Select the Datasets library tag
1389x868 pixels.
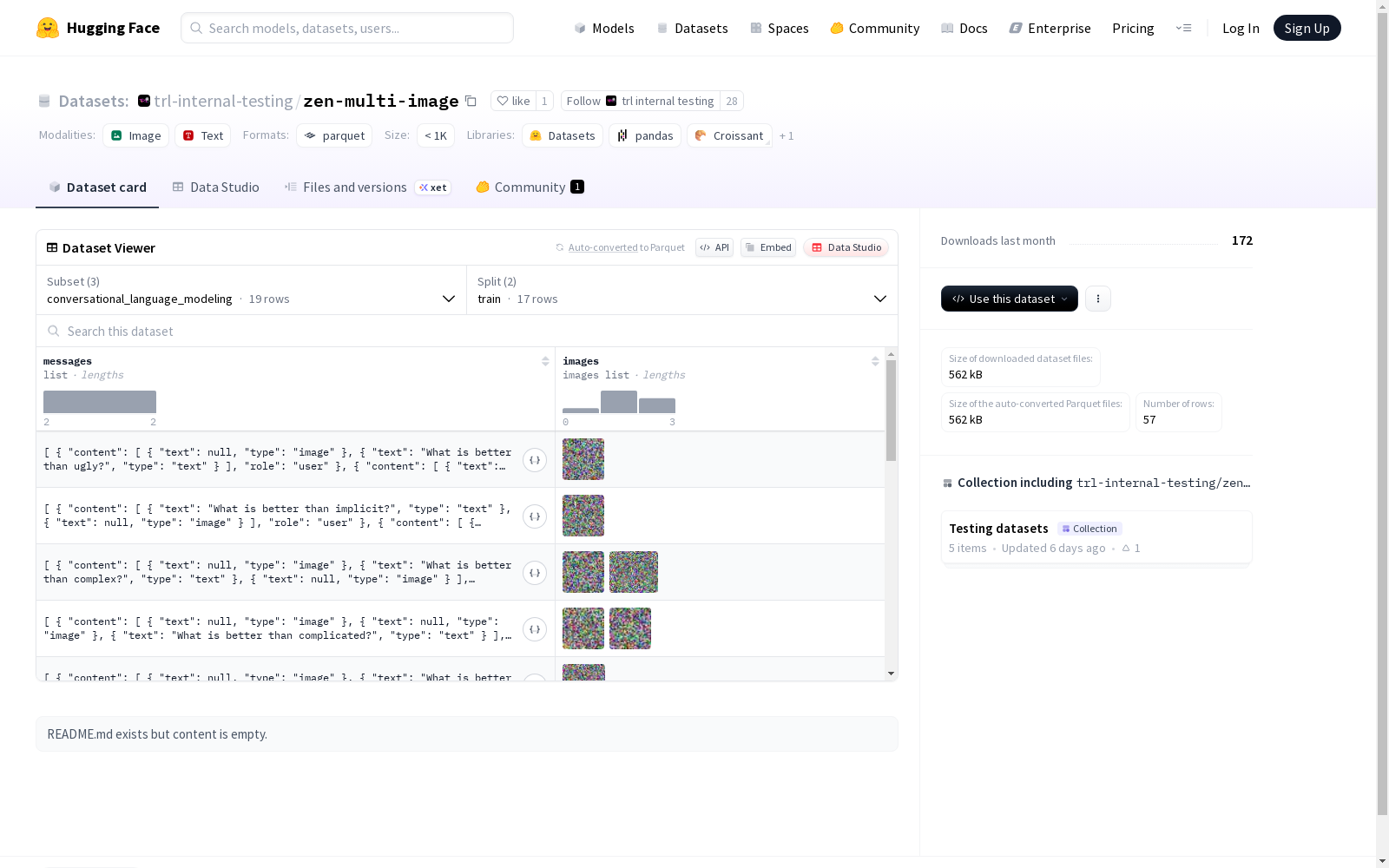tap(562, 135)
